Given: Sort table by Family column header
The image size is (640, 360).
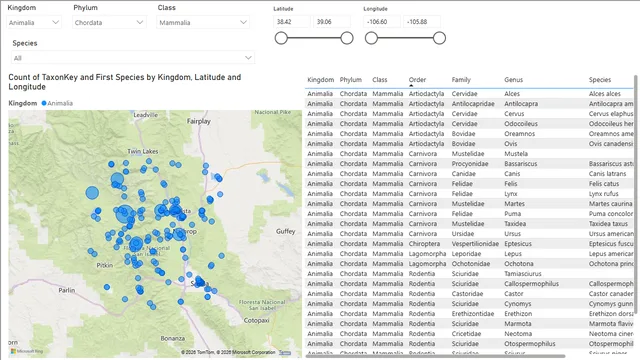Looking at the screenshot, I should tap(461, 80).
